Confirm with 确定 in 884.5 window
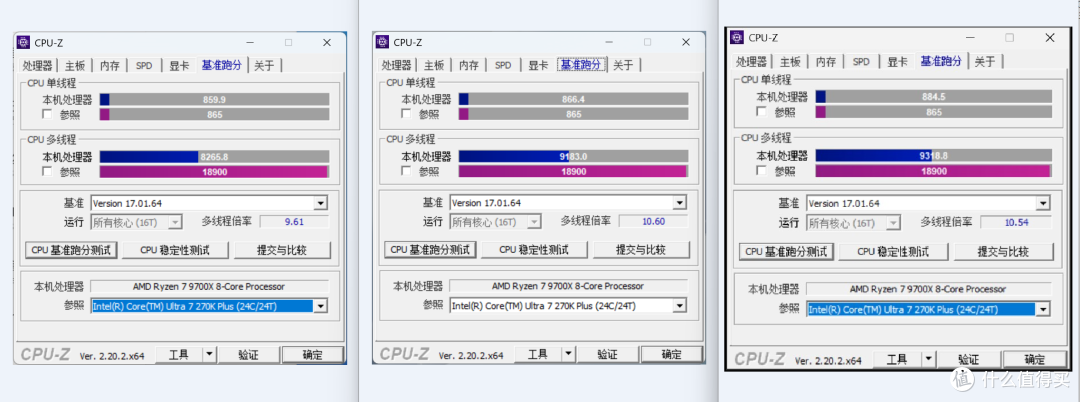 click(x=1034, y=359)
